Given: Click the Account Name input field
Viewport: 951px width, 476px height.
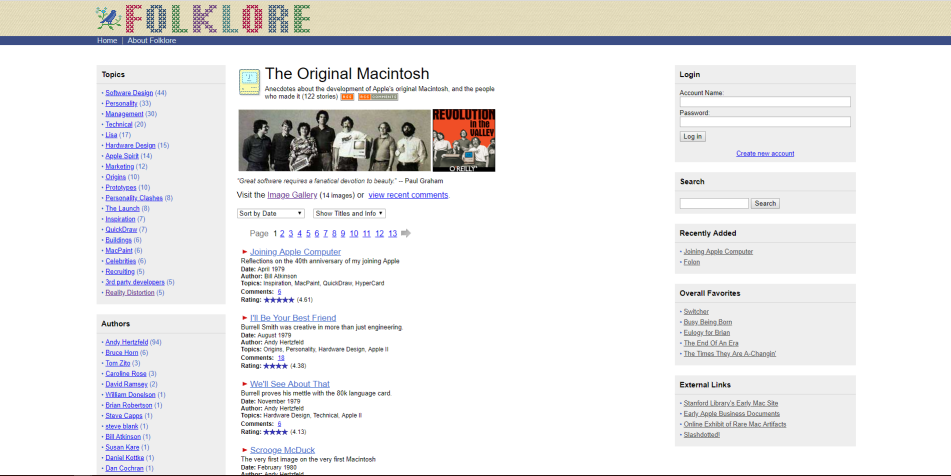Looking at the screenshot, I should click(765, 102).
